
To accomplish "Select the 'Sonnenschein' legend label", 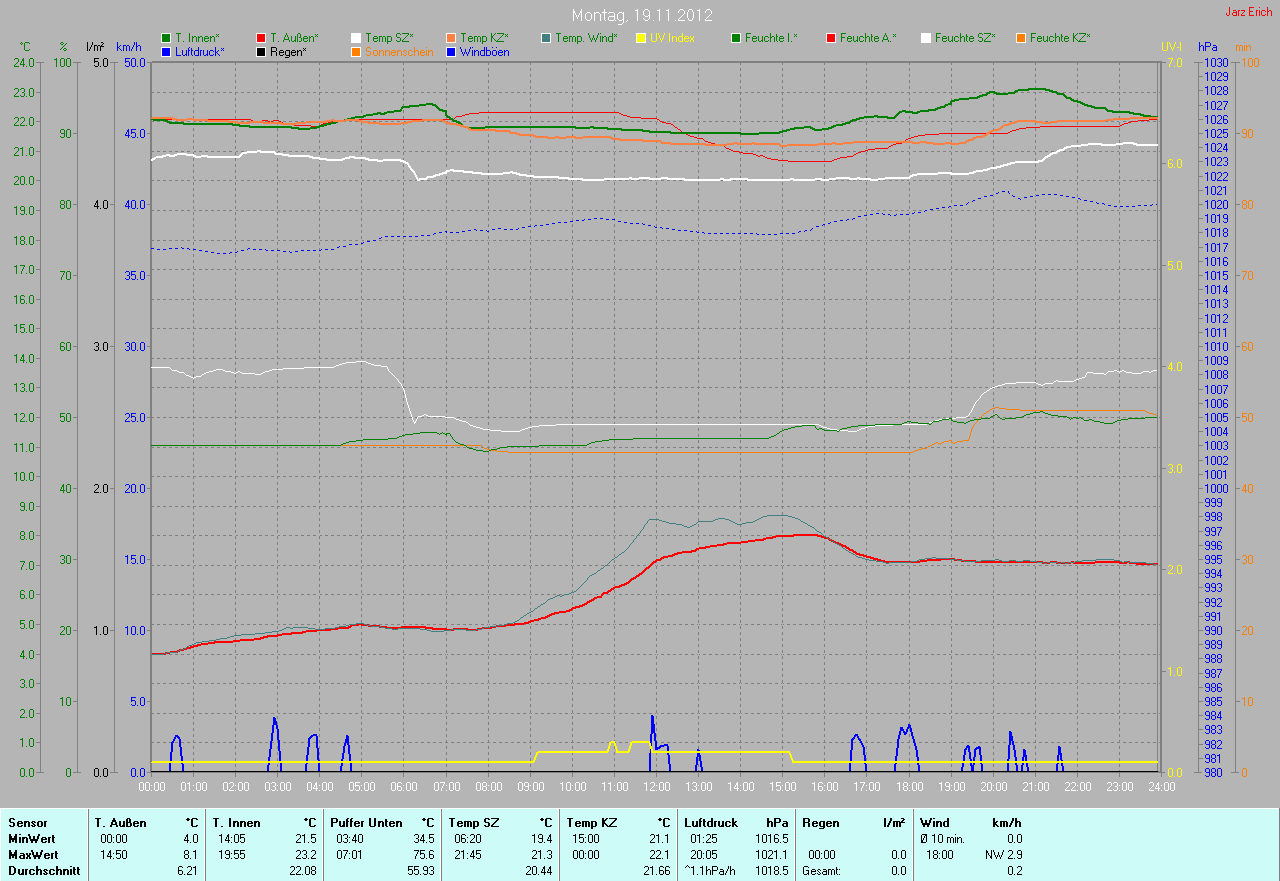I will (399, 51).
